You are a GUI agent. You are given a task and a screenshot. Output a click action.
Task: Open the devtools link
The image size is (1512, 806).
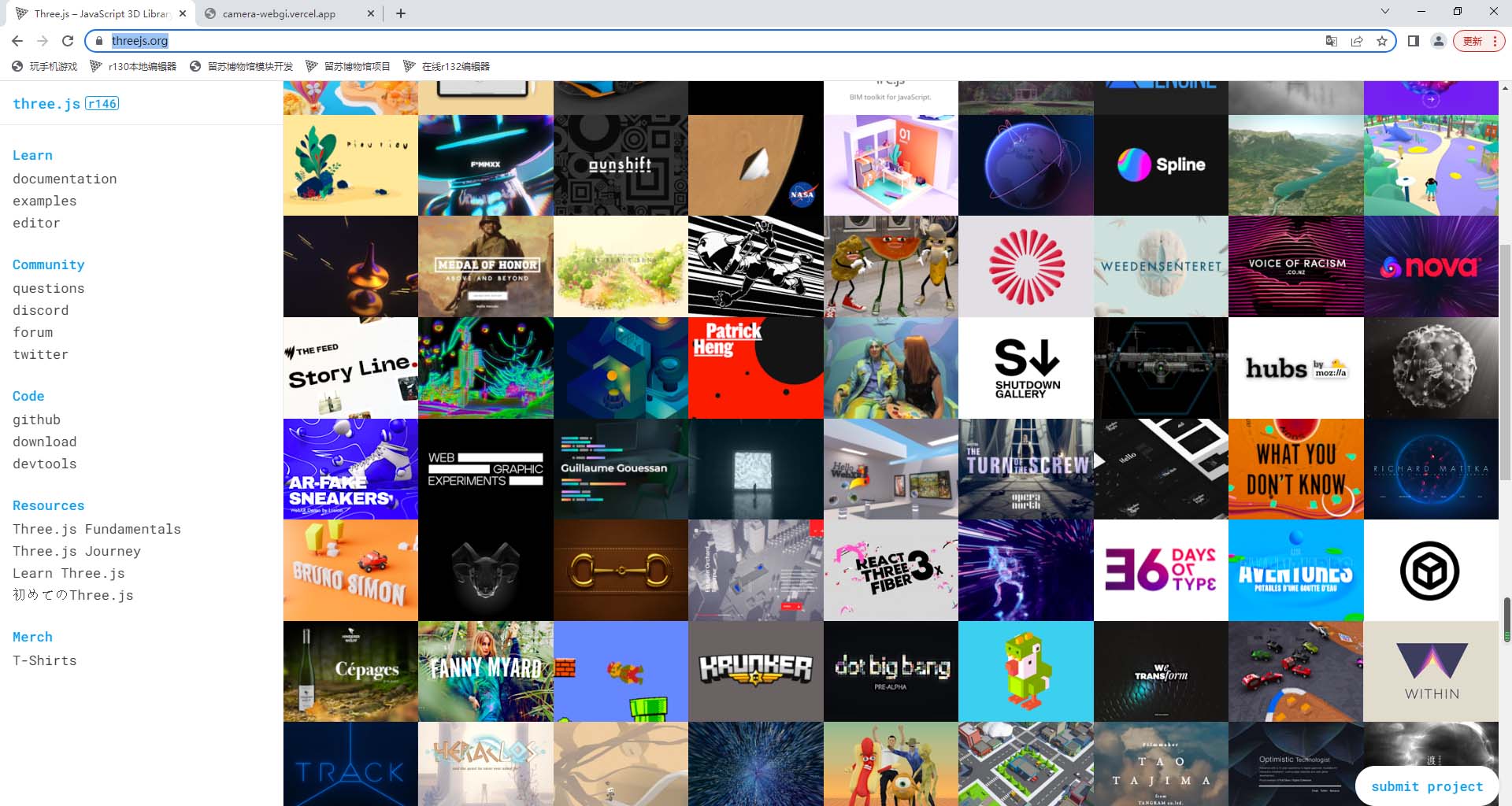tap(44, 464)
